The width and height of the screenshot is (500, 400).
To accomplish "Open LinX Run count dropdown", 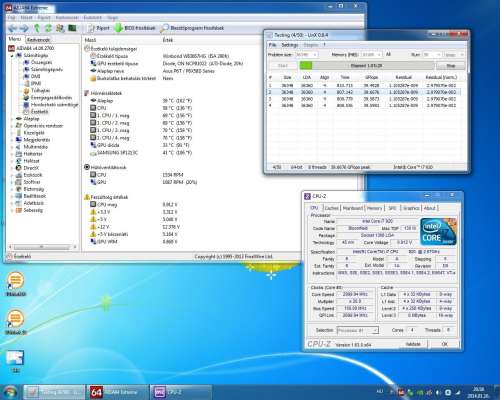I will point(432,54).
